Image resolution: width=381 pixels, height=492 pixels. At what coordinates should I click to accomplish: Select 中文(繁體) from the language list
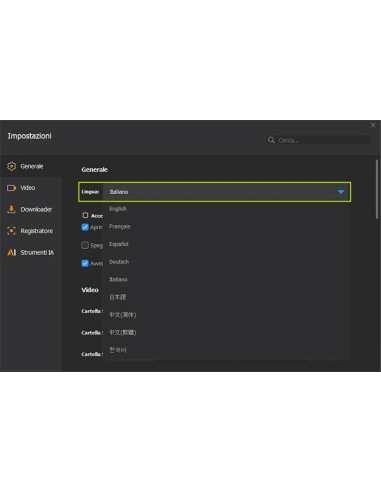tap(226, 332)
